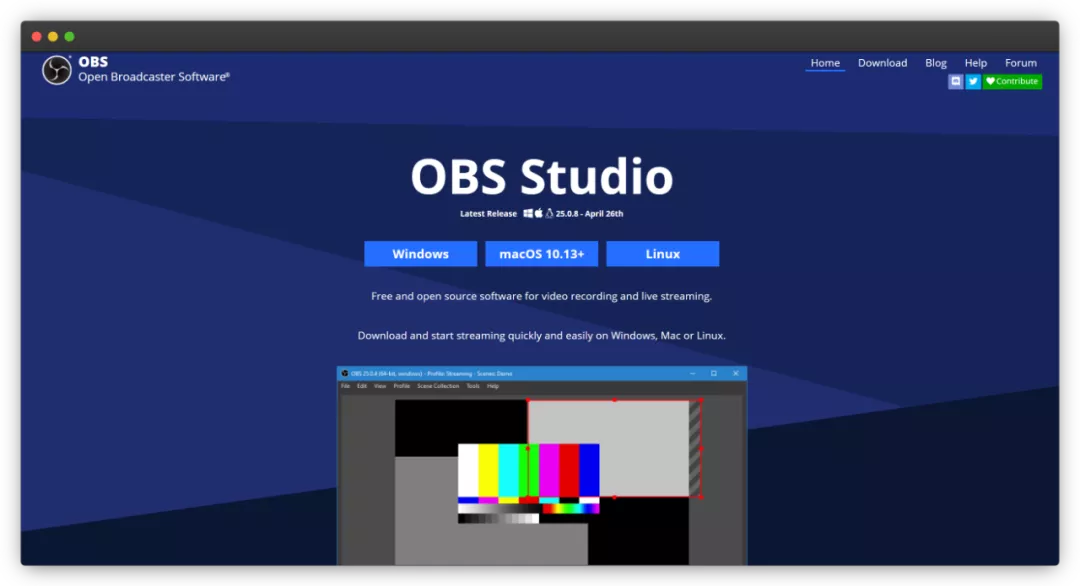1080x586 pixels.
Task: Go to the Home nav item
Action: coord(824,63)
